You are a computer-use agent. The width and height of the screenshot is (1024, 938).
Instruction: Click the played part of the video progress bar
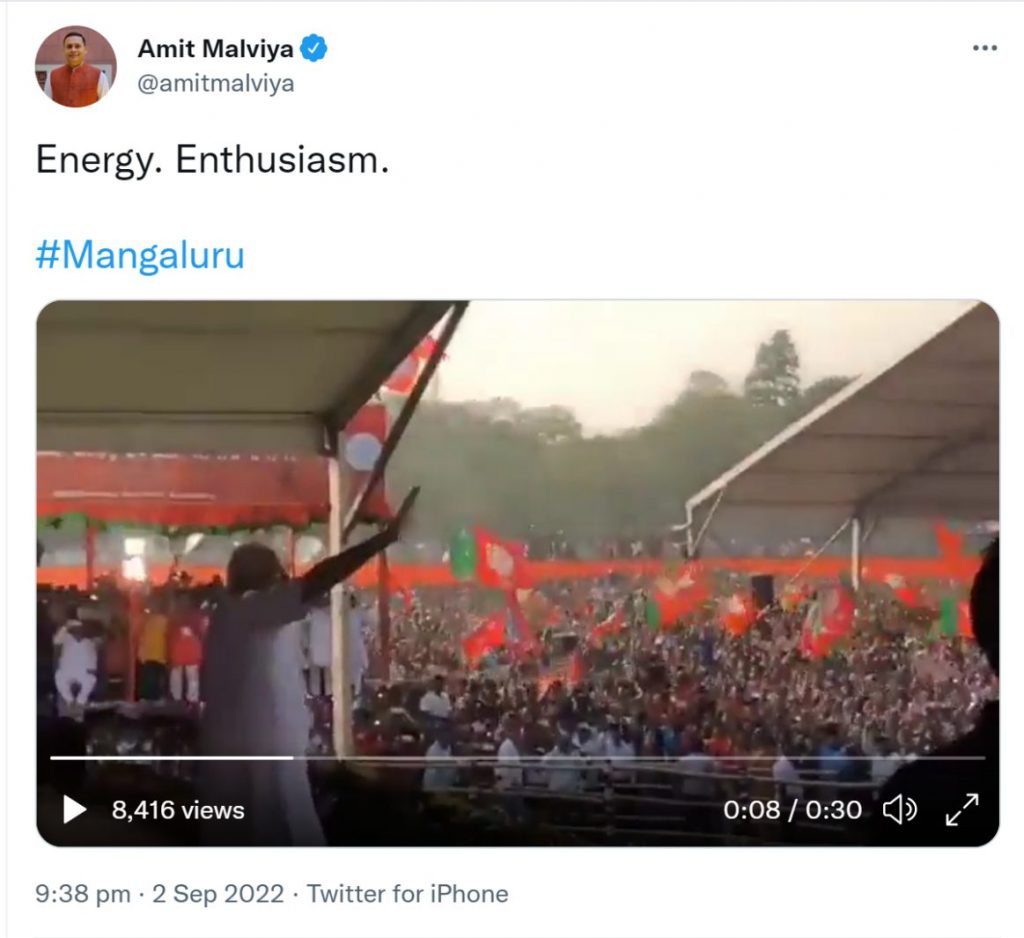tap(170, 757)
